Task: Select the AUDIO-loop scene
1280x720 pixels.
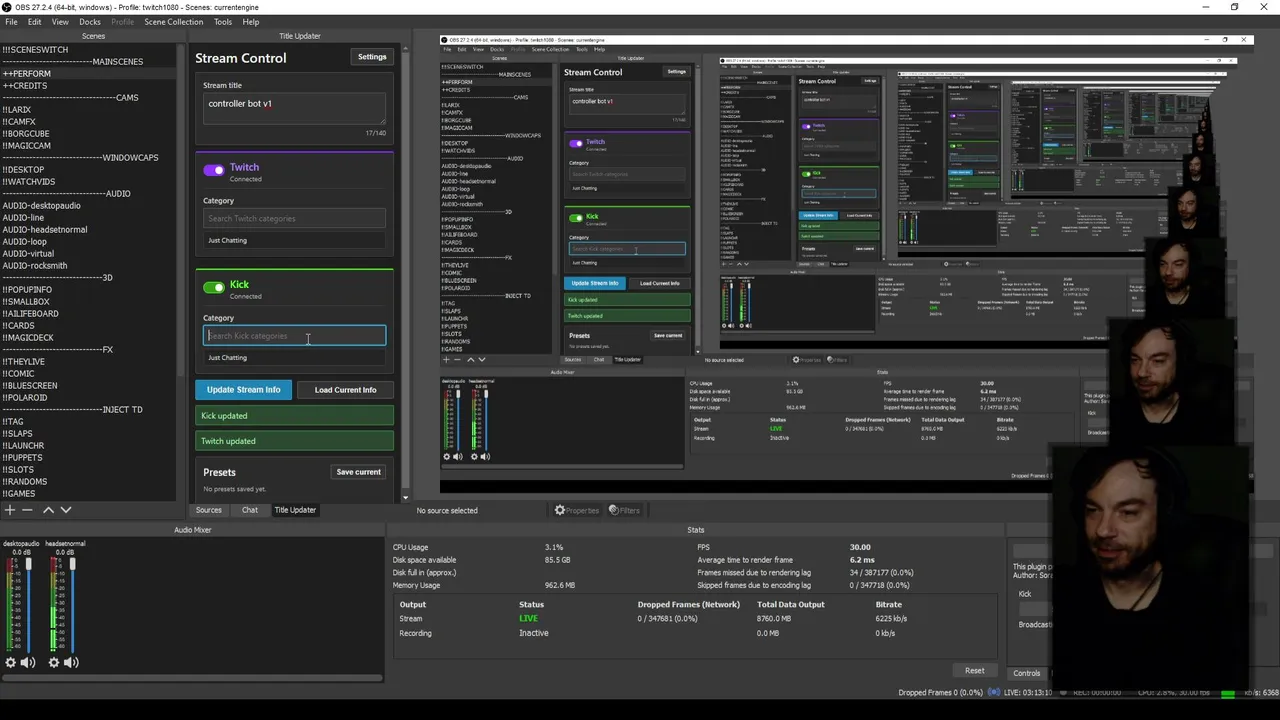Action: [90, 242]
